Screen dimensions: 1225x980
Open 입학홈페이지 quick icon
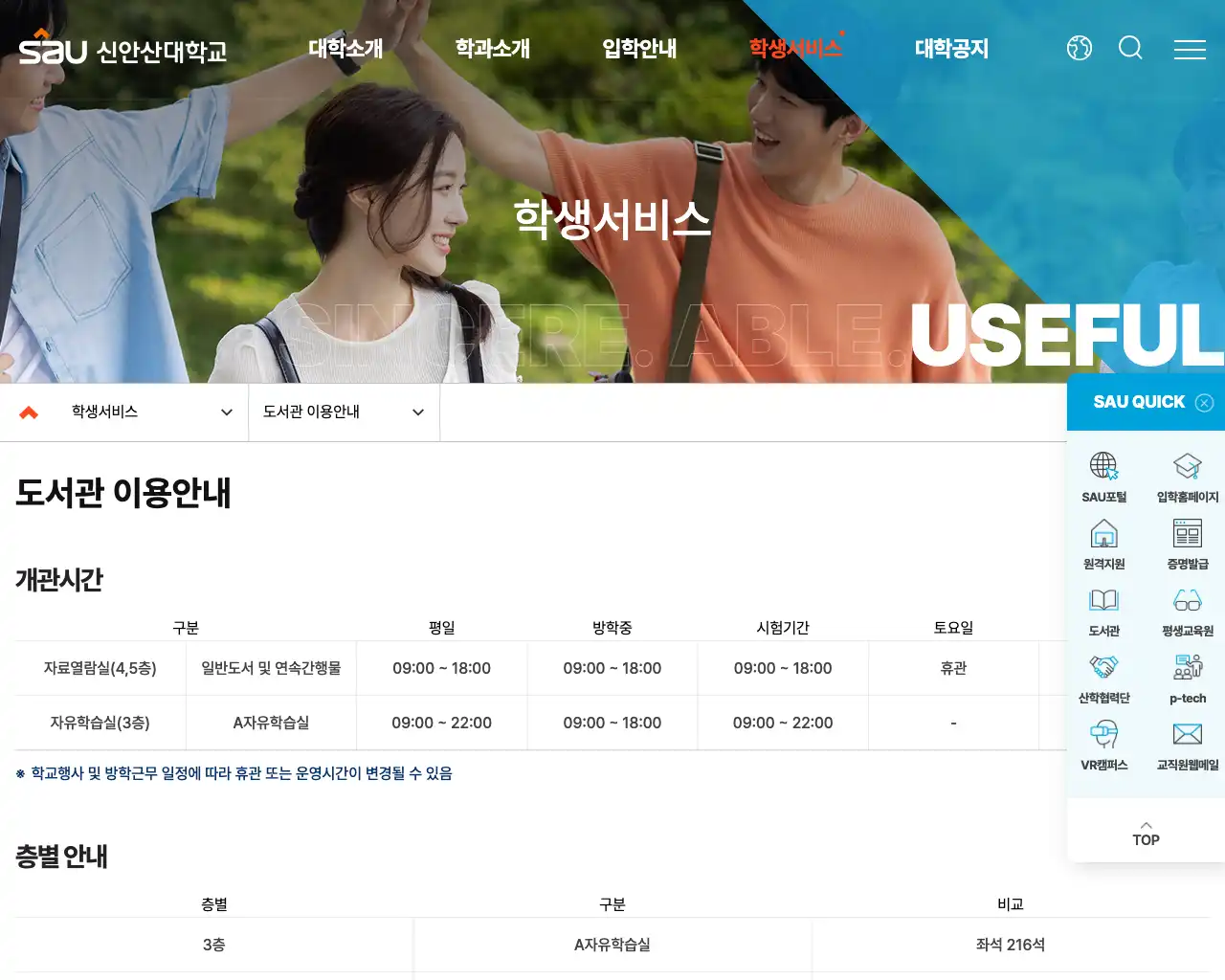click(1188, 478)
